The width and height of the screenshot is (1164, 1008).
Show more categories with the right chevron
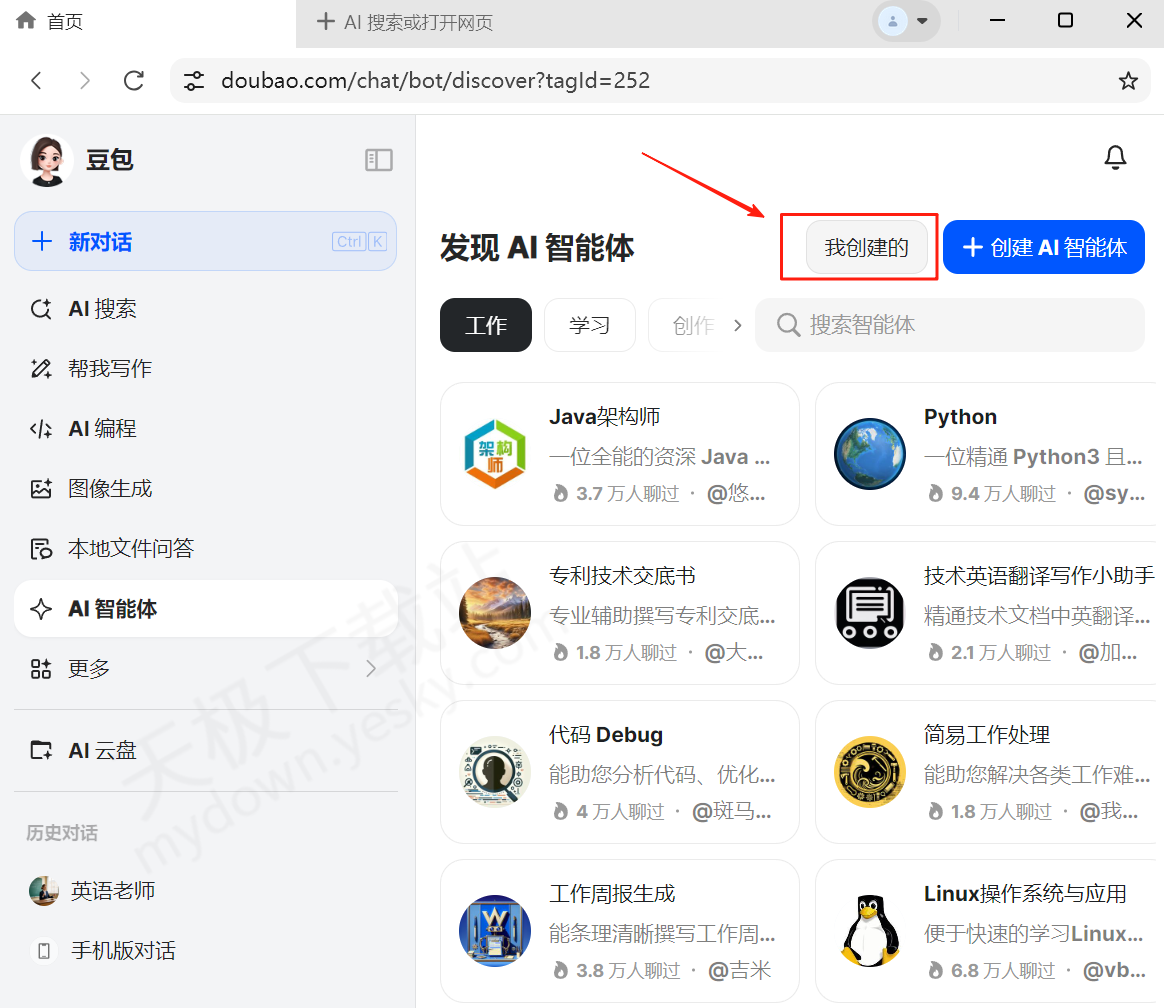pos(737,325)
